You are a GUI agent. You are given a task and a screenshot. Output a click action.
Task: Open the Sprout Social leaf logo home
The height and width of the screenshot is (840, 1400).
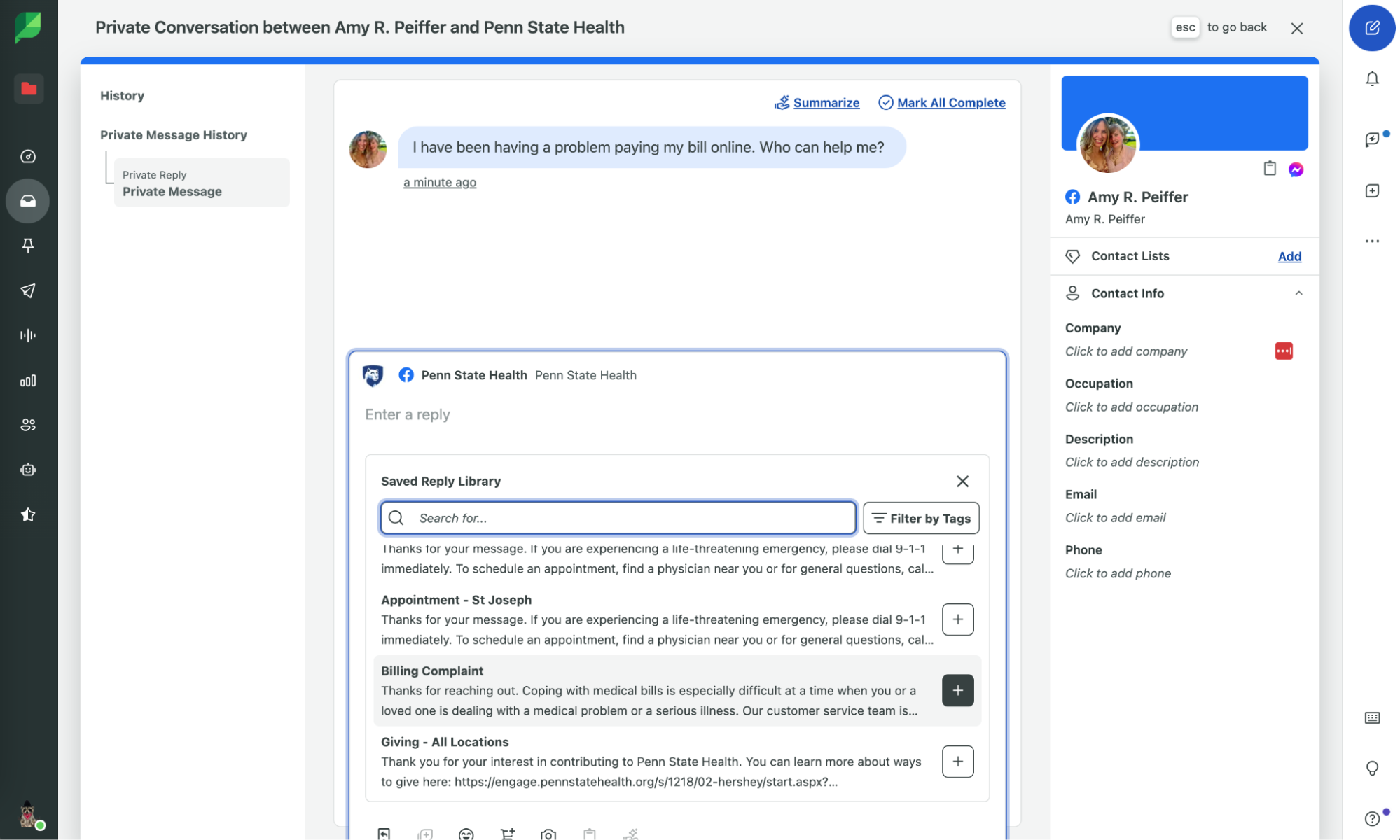(x=28, y=28)
